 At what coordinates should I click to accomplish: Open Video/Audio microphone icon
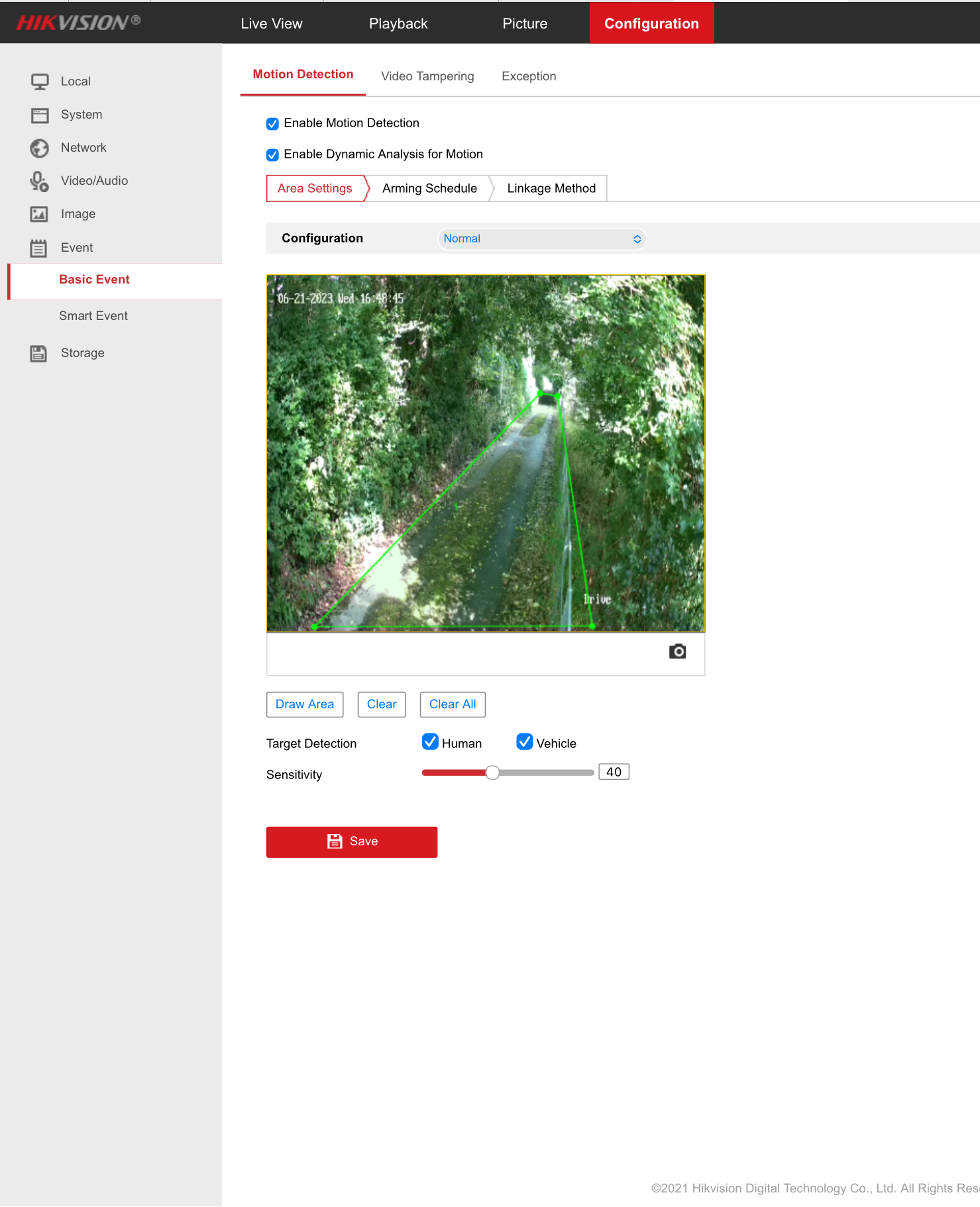coord(40,182)
